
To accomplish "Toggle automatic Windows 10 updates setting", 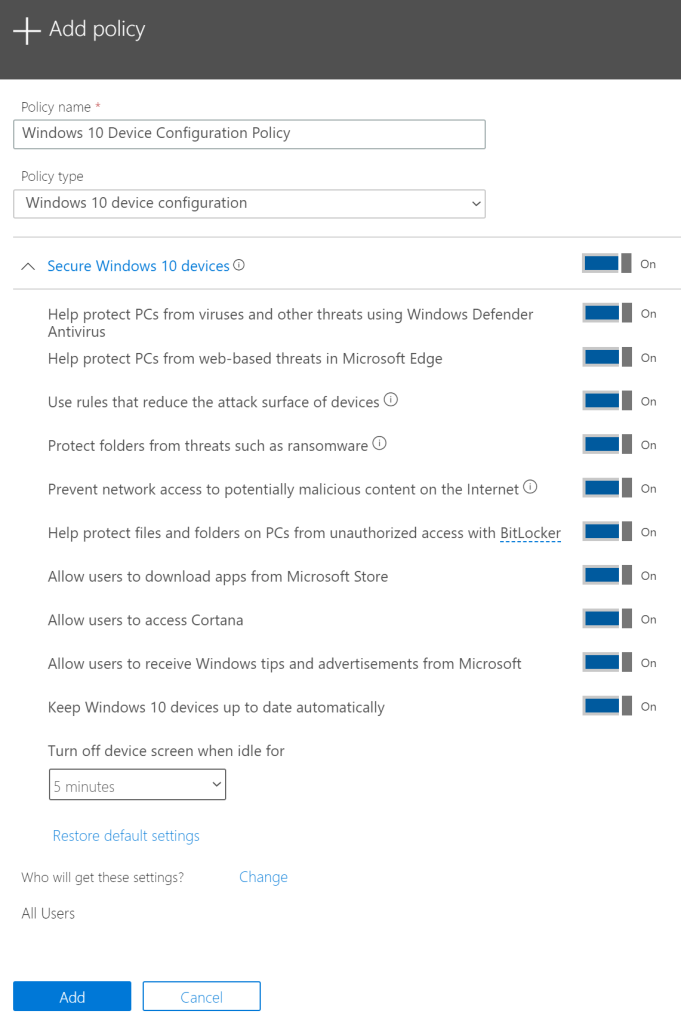I will (607, 707).
